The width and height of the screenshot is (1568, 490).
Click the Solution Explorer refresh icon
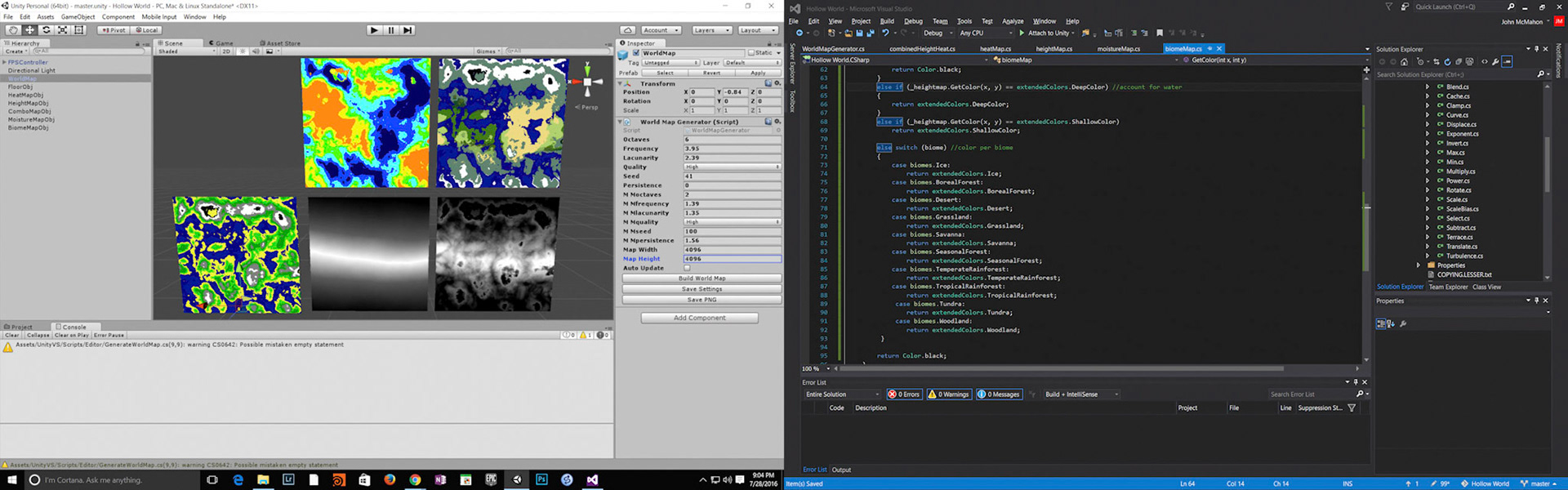tap(1447, 62)
